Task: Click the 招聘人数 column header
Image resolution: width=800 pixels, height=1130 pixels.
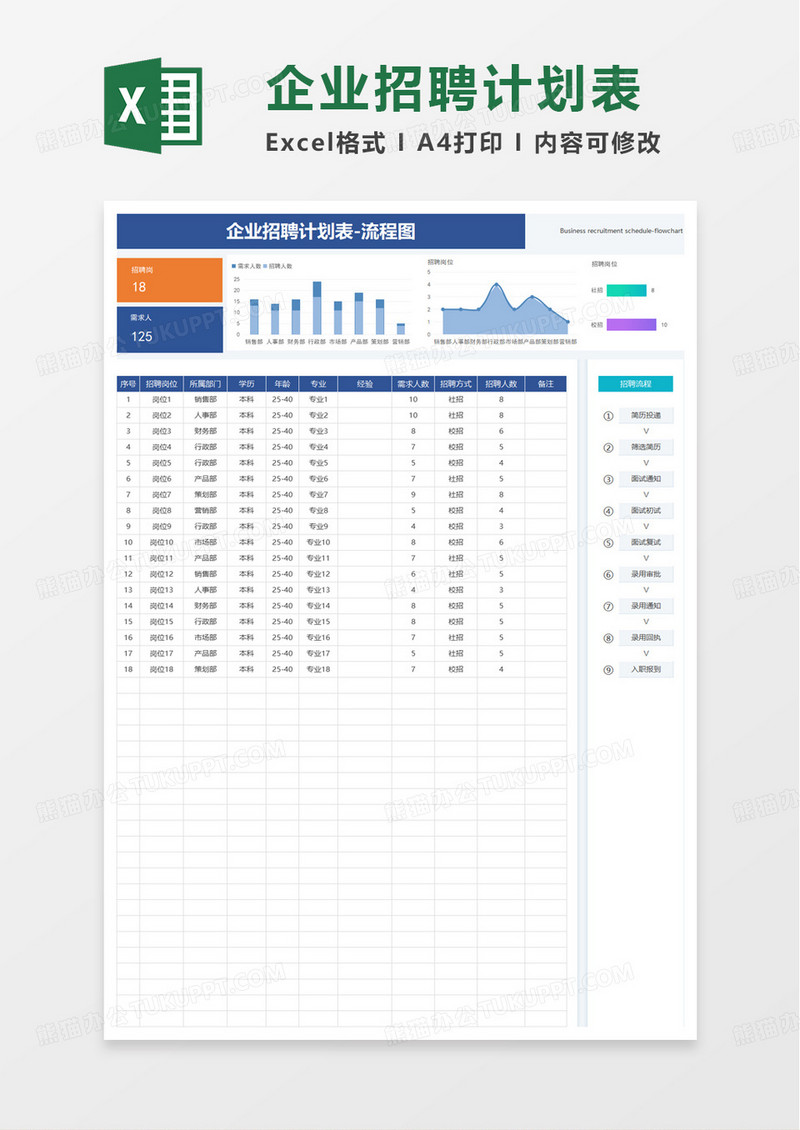Action: click(501, 384)
